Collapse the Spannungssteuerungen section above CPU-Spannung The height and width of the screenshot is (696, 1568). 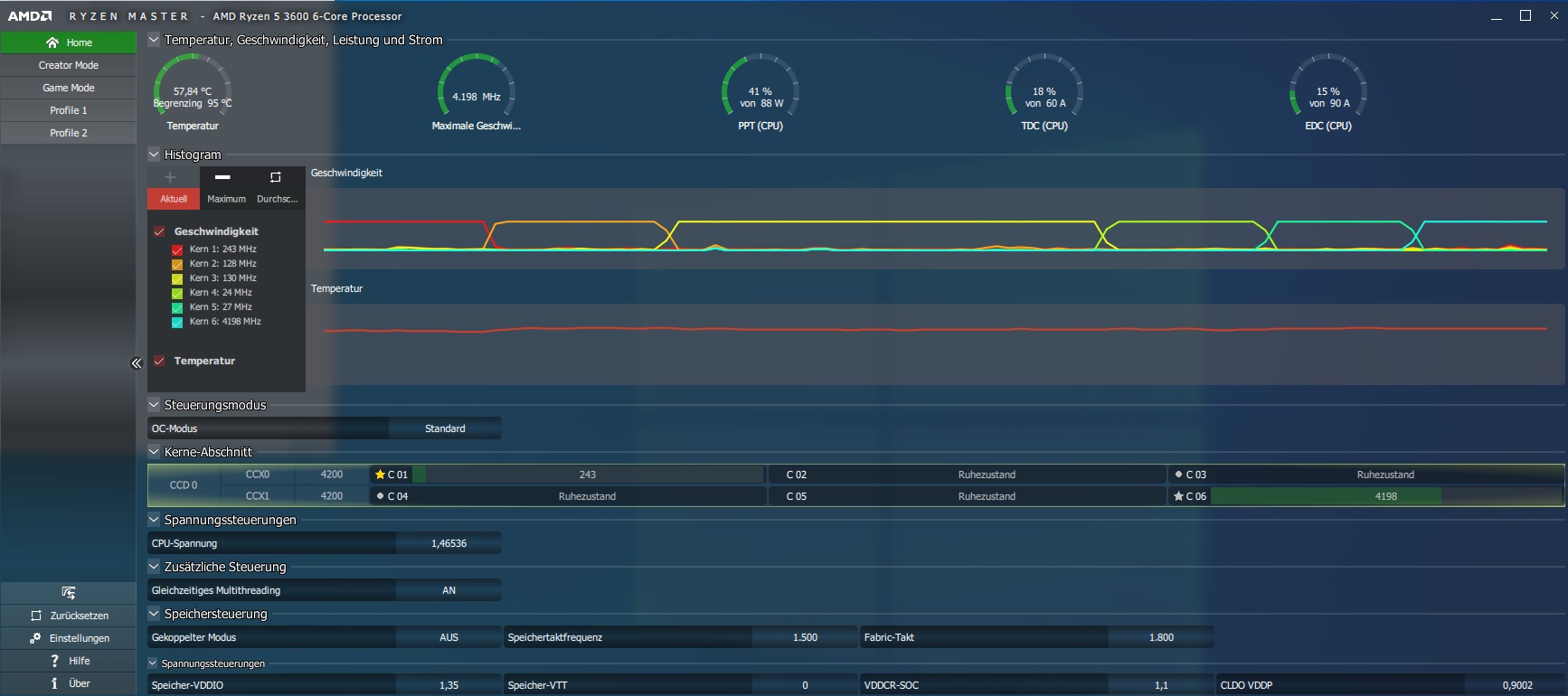(x=154, y=520)
